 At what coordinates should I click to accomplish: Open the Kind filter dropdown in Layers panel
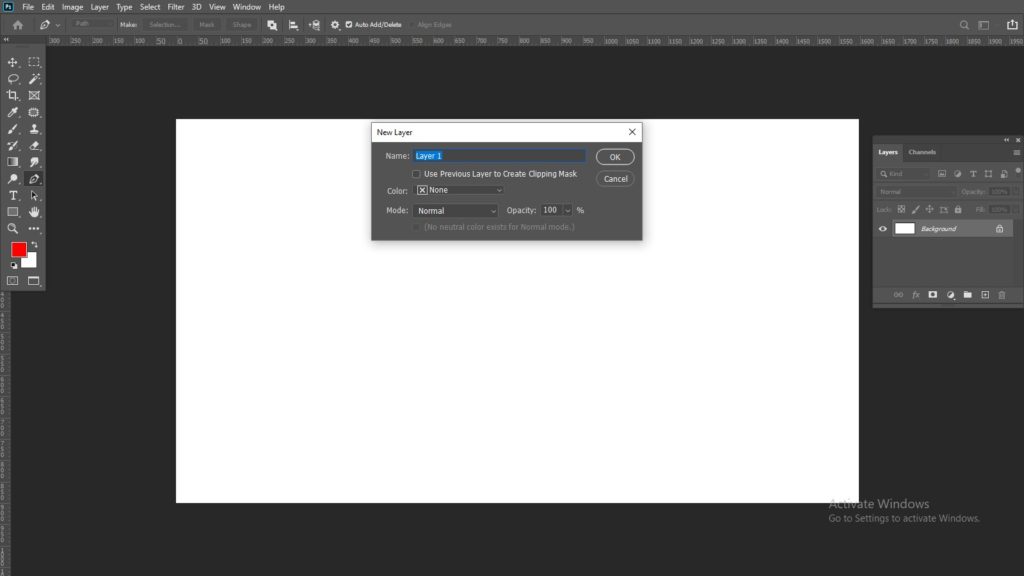(x=904, y=174)
